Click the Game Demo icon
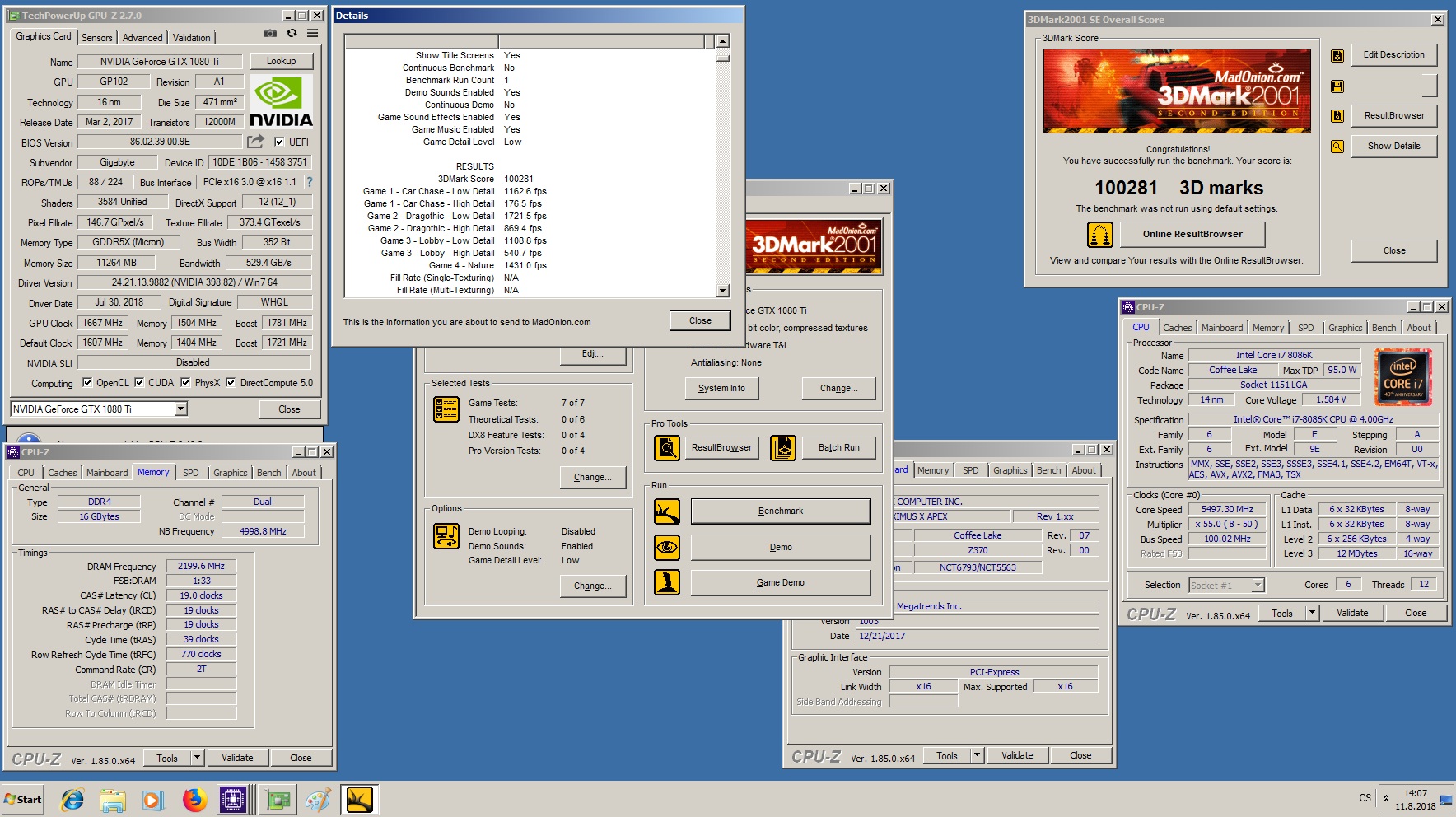 667,582
